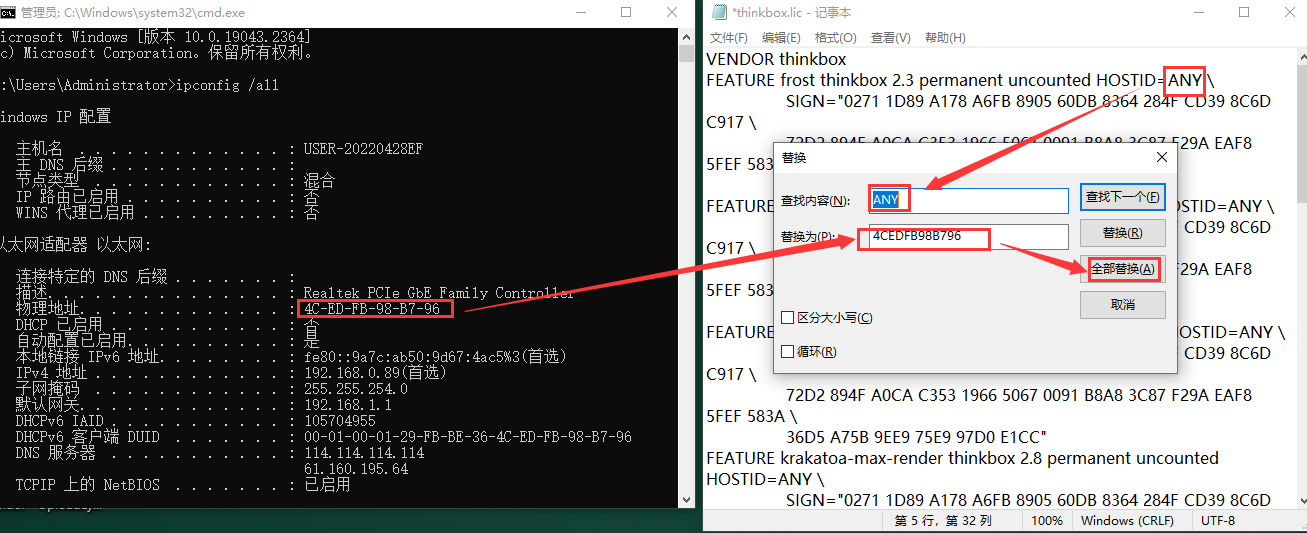
Task: Click default gateway 192.168.1.1 value
Action: (347, 405)
